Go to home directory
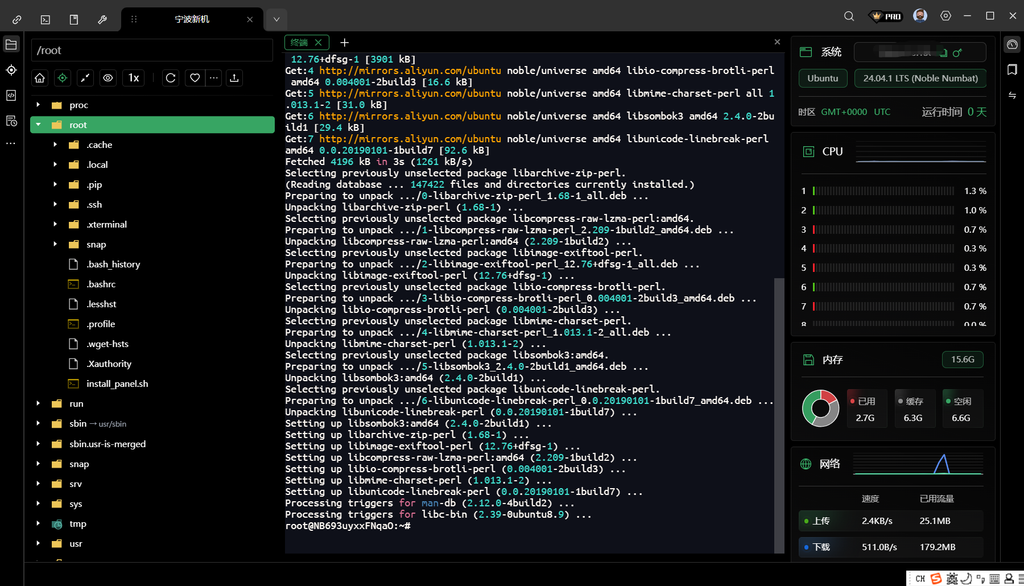 pyautogui.click(x=40, y=78)
